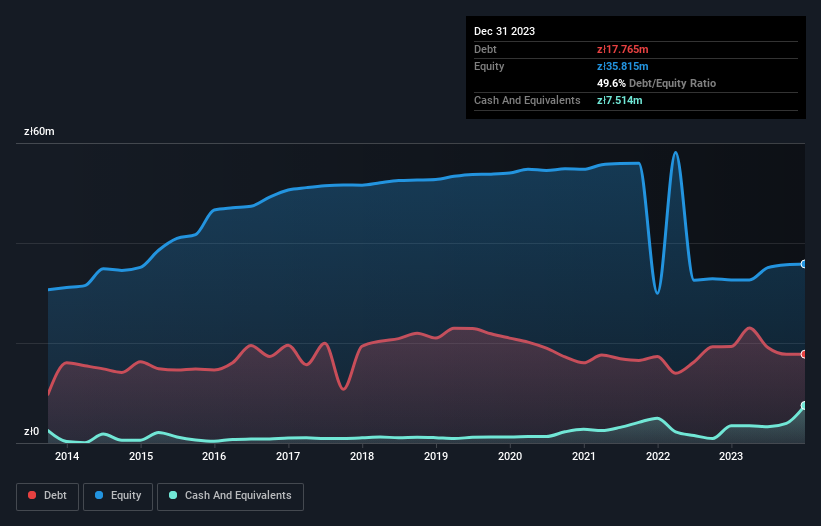Screen dimensions: 821x526
Task: Click the zł35.815m equity value
Action: 623,66
